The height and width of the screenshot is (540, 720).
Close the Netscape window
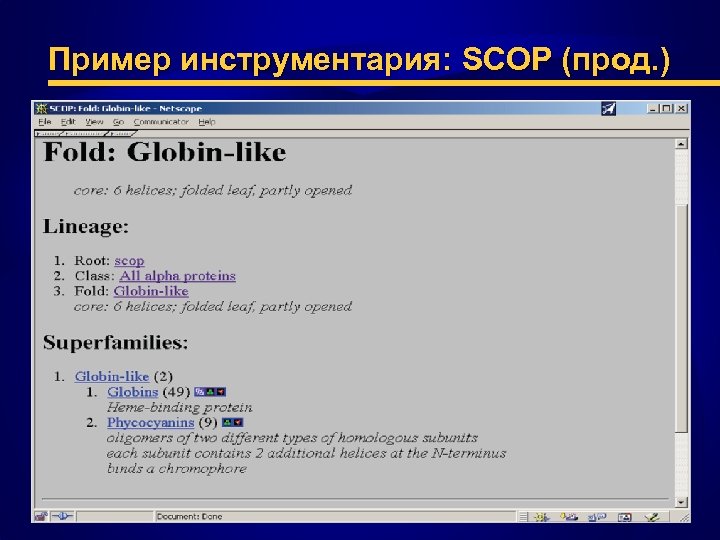[681, 109]
